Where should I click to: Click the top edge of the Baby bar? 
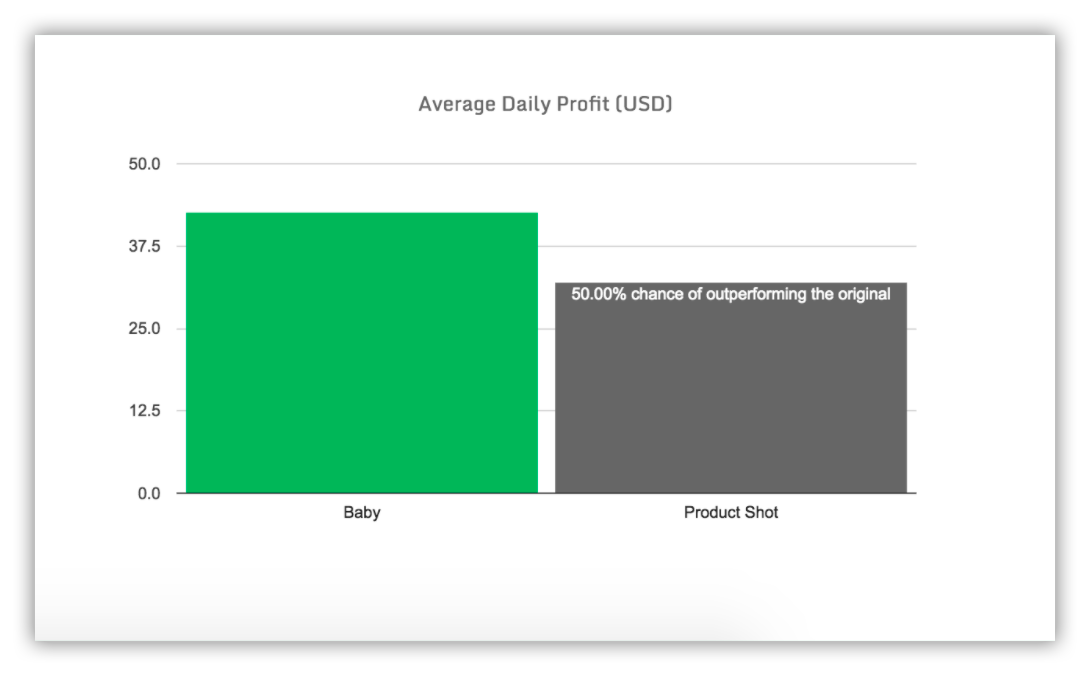point(361,213)
